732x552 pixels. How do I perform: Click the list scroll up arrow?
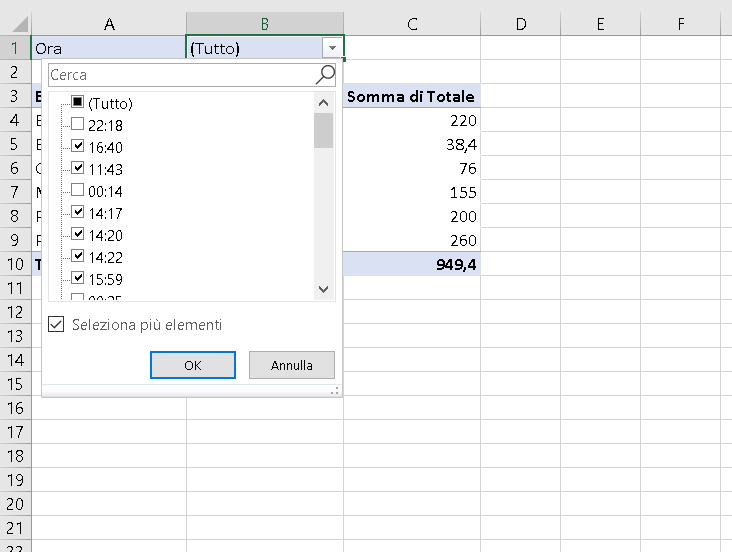[x=324, y=103]
